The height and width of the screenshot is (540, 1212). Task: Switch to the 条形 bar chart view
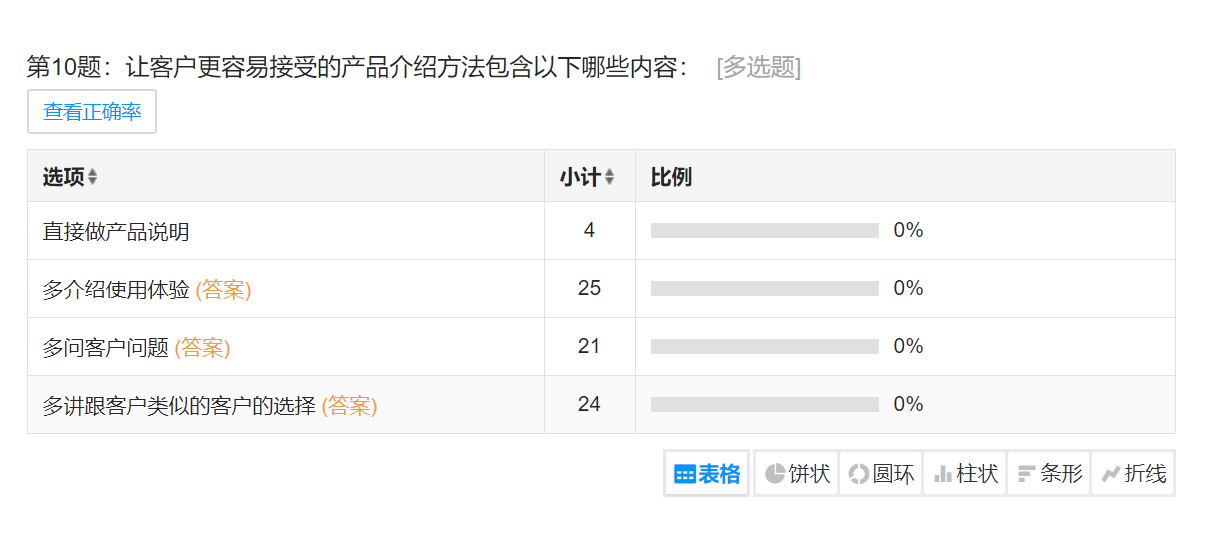tap(1049, 473)
